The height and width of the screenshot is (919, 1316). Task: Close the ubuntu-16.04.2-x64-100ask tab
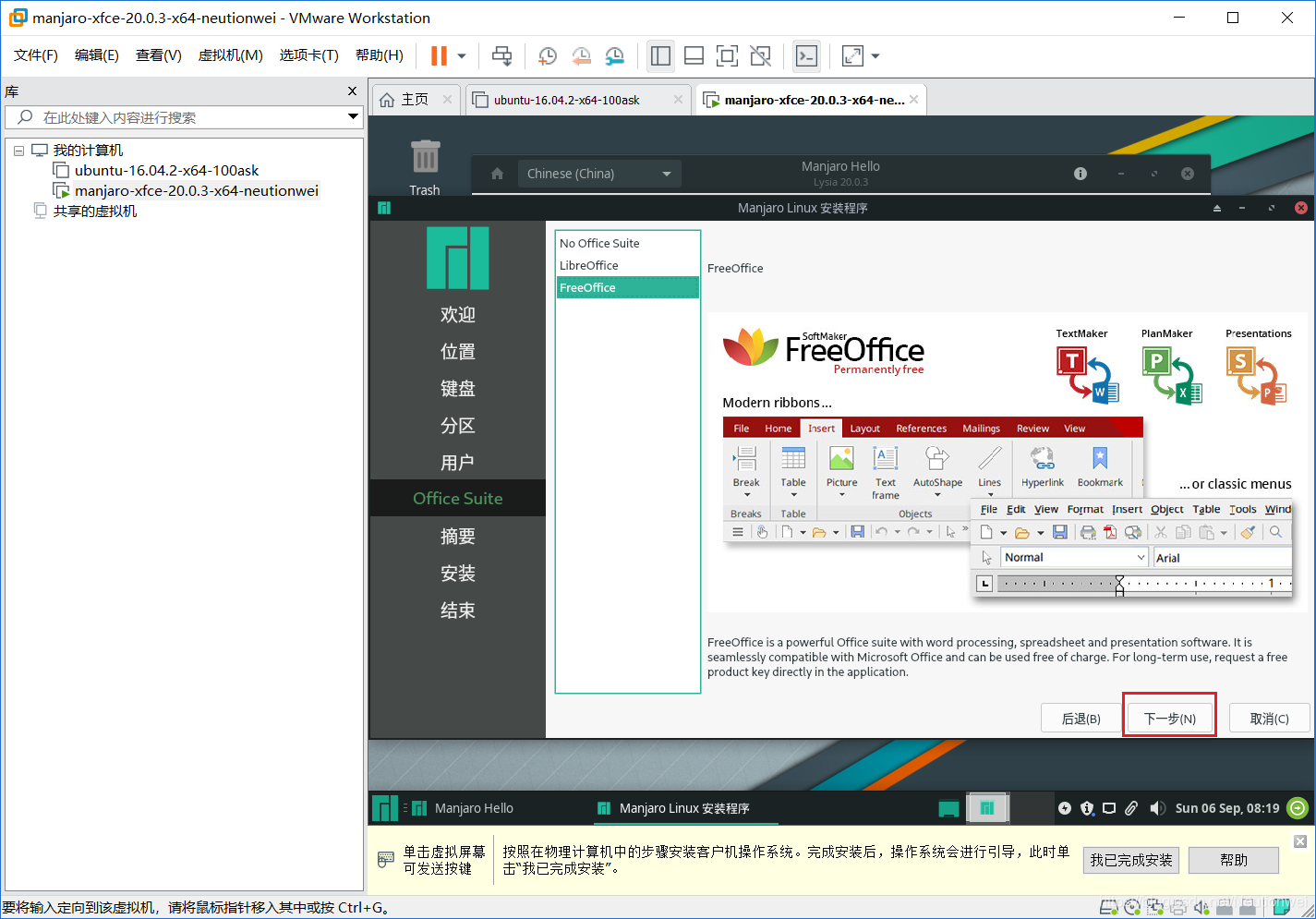click(x=678, y=100)
